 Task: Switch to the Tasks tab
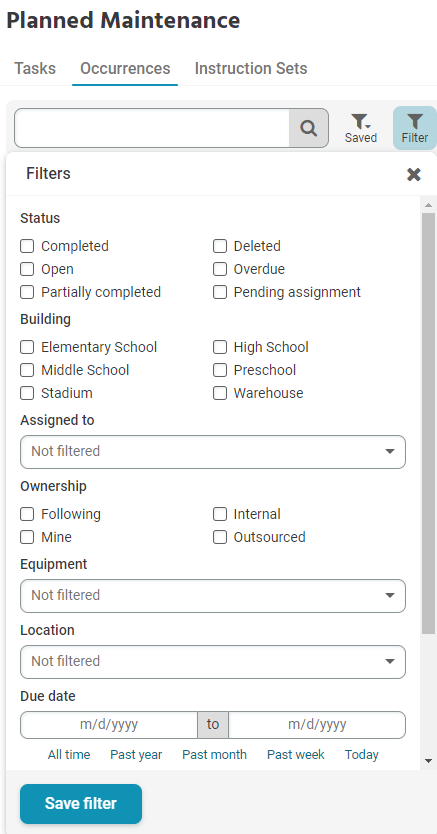[x=35, y=69]
